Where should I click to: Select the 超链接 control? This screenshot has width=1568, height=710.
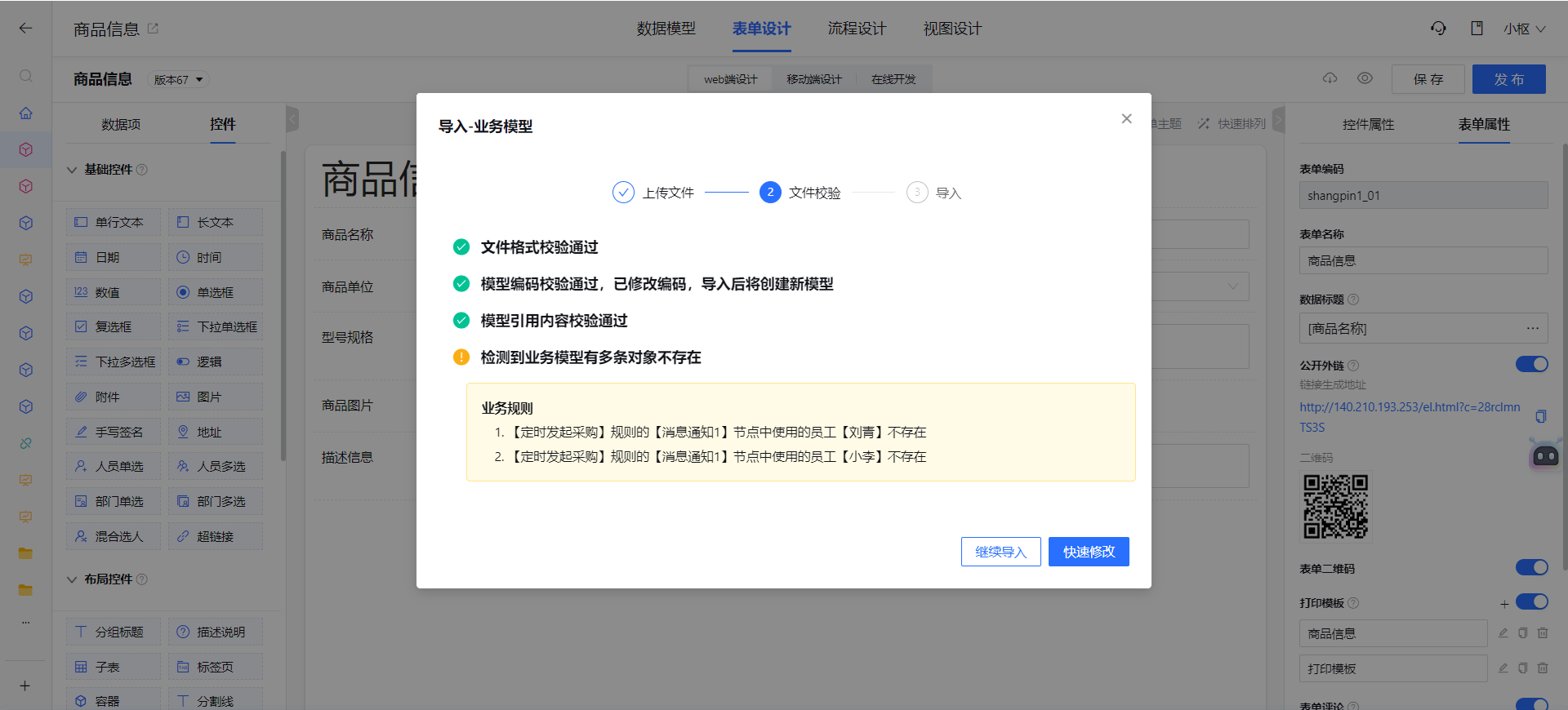[216, 536]
